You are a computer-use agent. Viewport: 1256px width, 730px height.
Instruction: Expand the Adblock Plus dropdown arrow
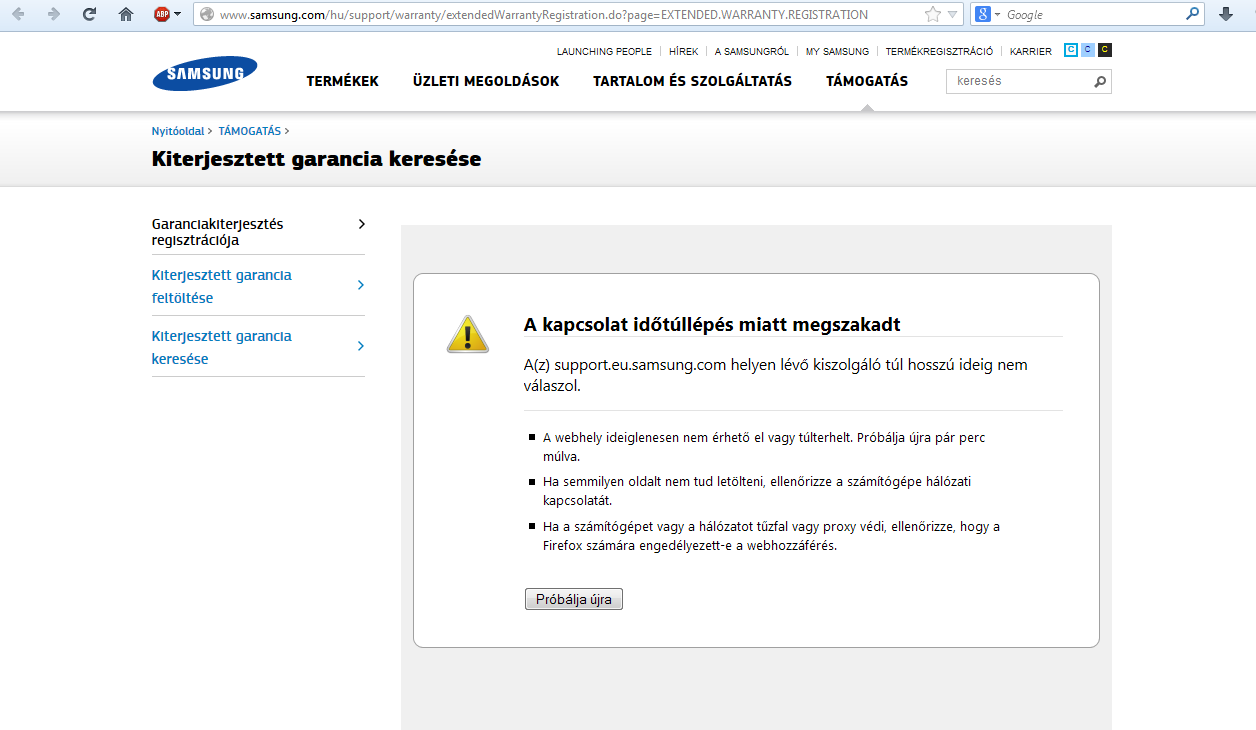177,14
